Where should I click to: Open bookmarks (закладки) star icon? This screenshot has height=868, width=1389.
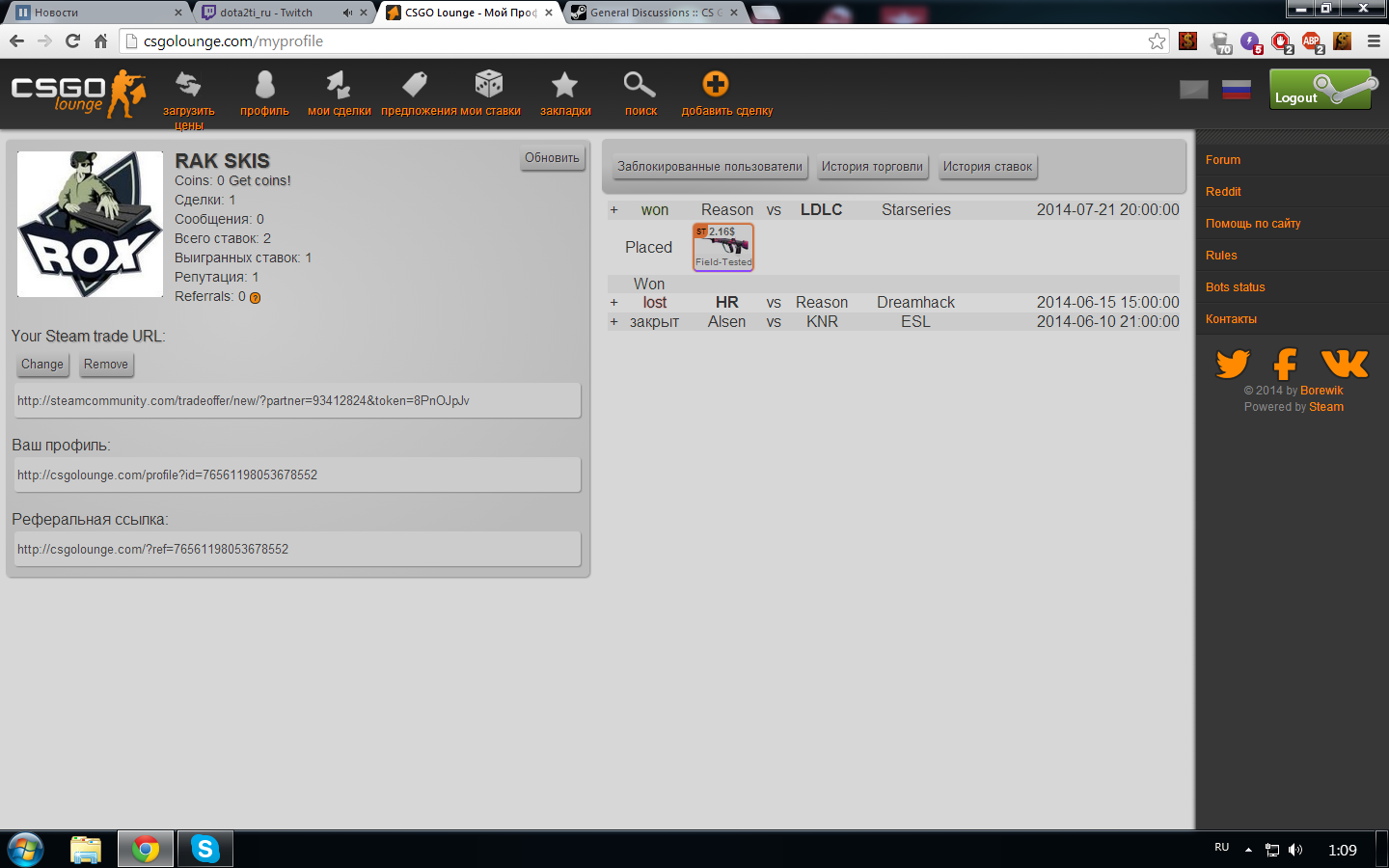pos(565,85)
